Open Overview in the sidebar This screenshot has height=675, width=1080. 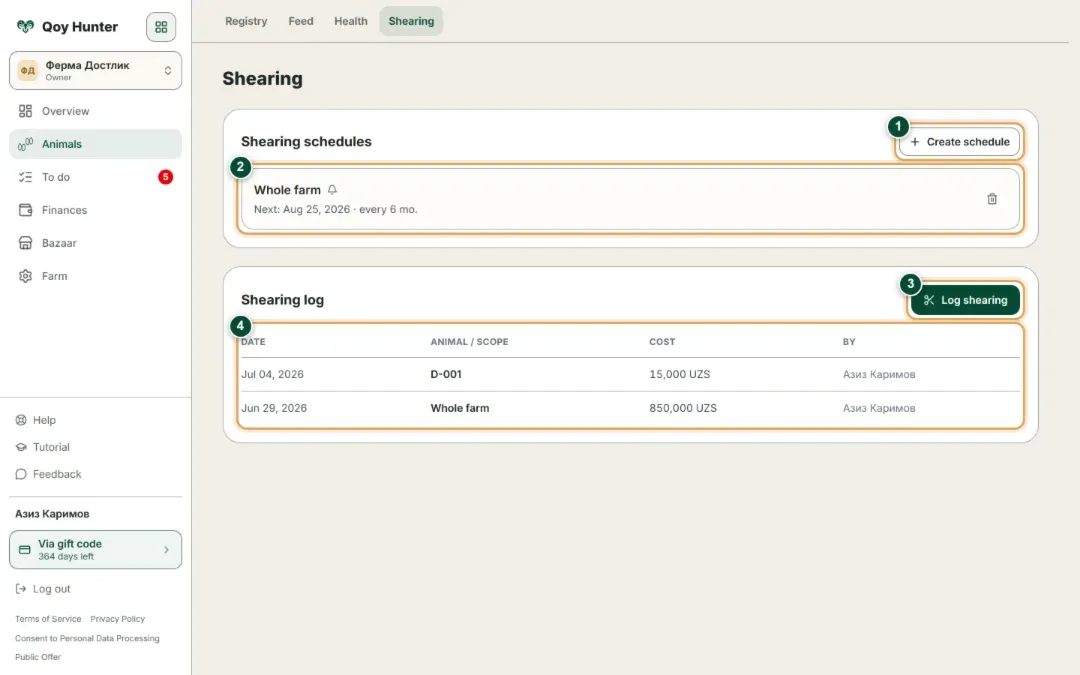pos(95,111)
